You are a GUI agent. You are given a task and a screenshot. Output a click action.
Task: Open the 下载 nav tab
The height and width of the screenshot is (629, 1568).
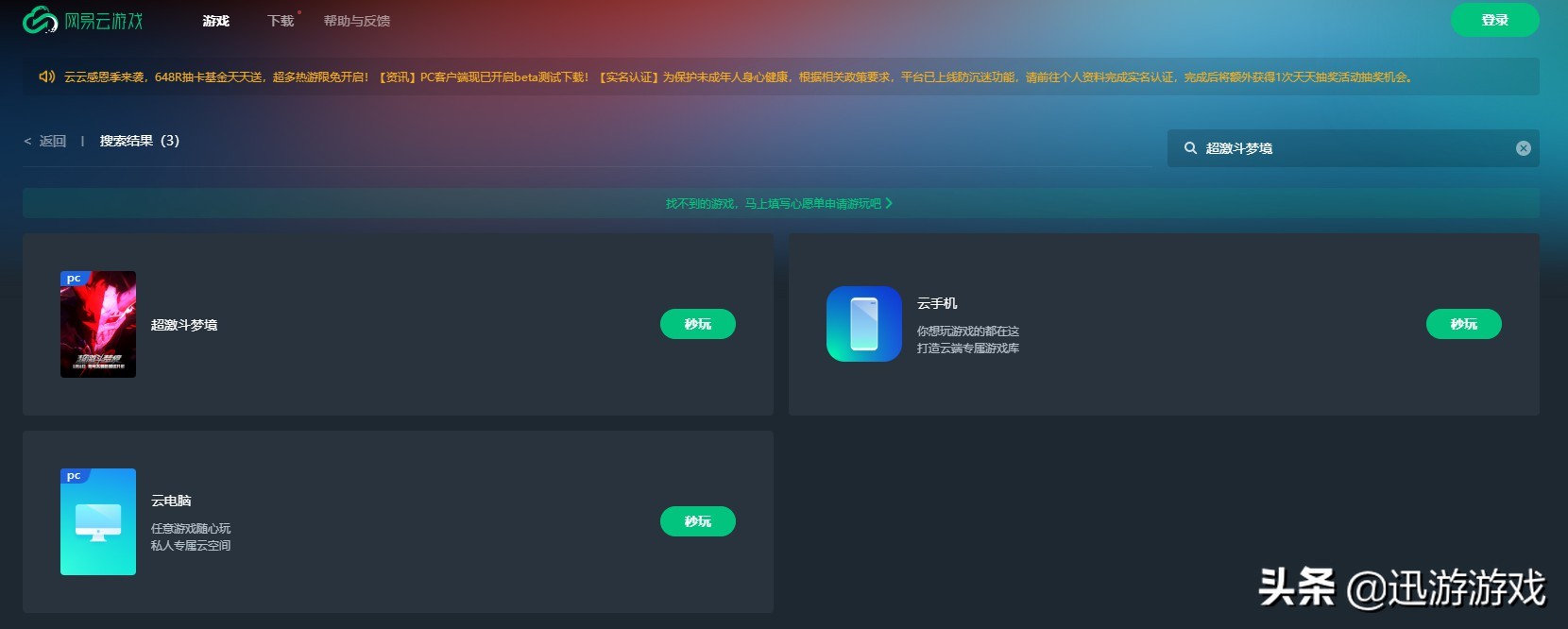pos(281,21)
